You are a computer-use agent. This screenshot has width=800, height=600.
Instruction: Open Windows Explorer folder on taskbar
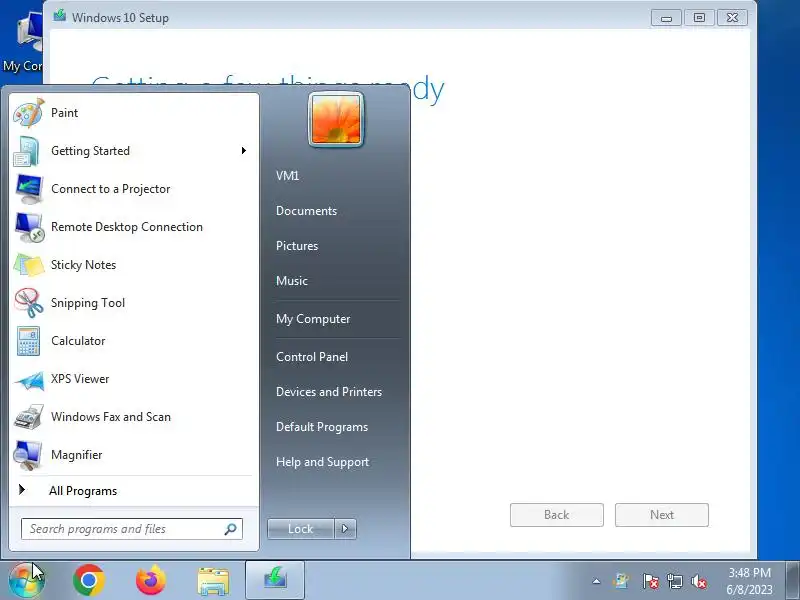pyautogui.click(x=213, y=581)
